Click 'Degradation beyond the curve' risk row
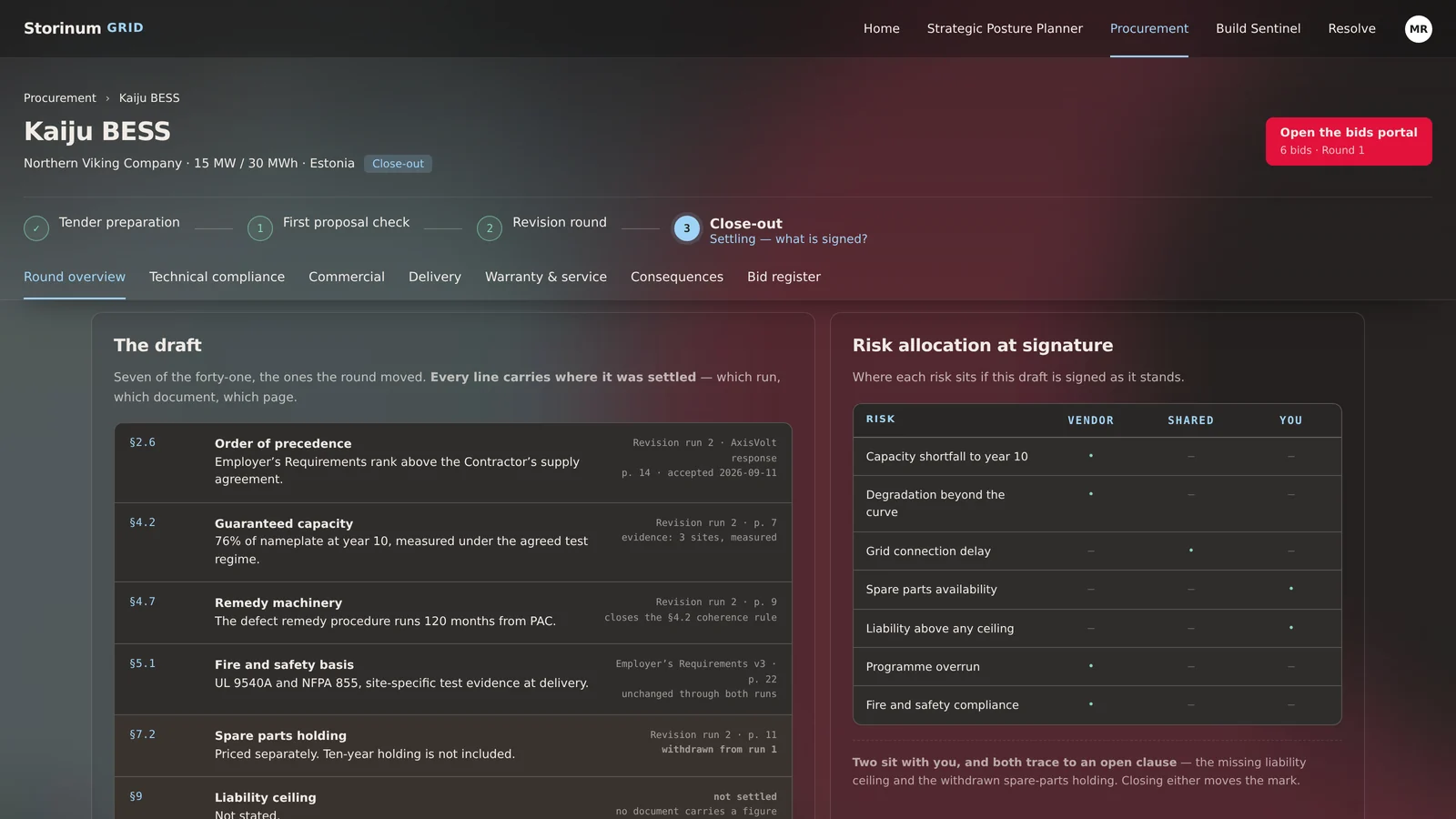 tap(1097, 504)
